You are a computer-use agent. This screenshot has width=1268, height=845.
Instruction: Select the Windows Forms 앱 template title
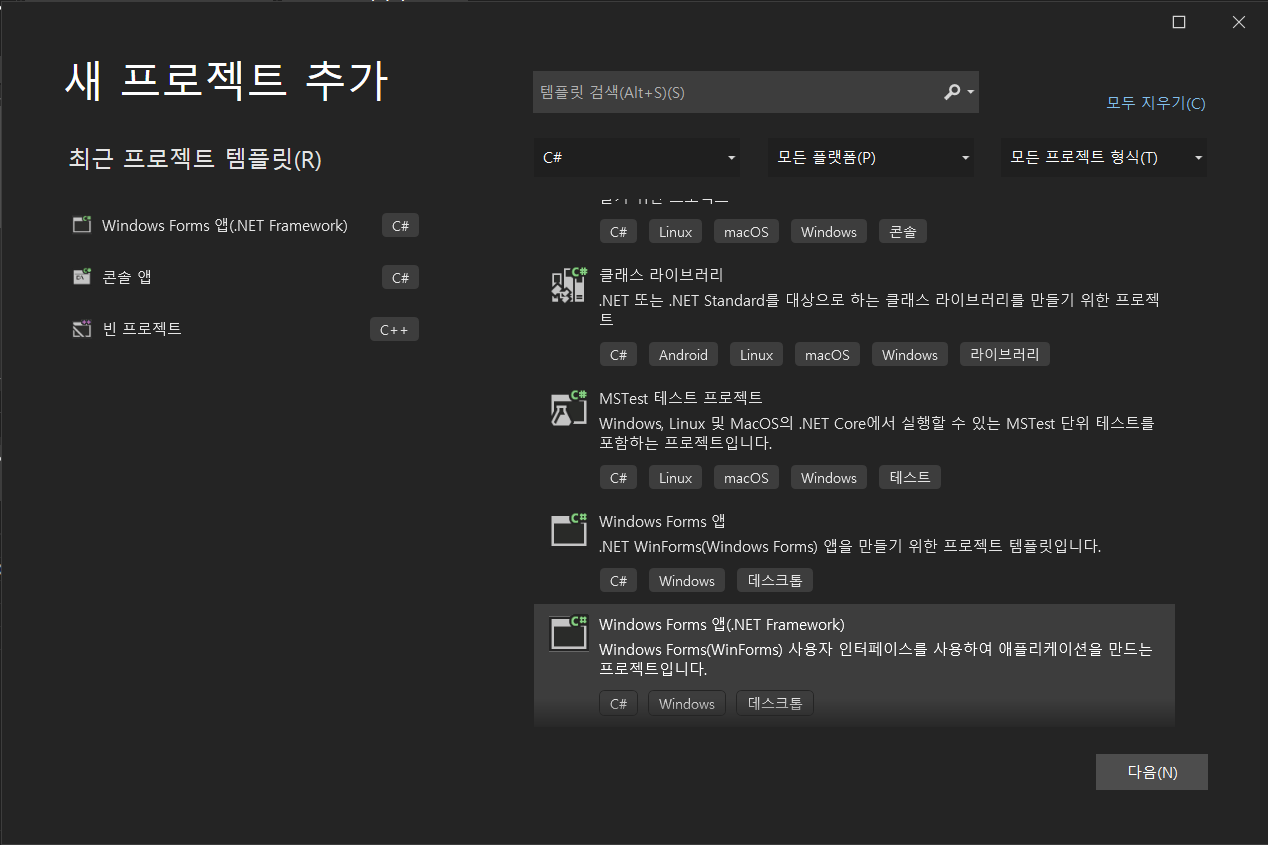(x=662, y=521)
